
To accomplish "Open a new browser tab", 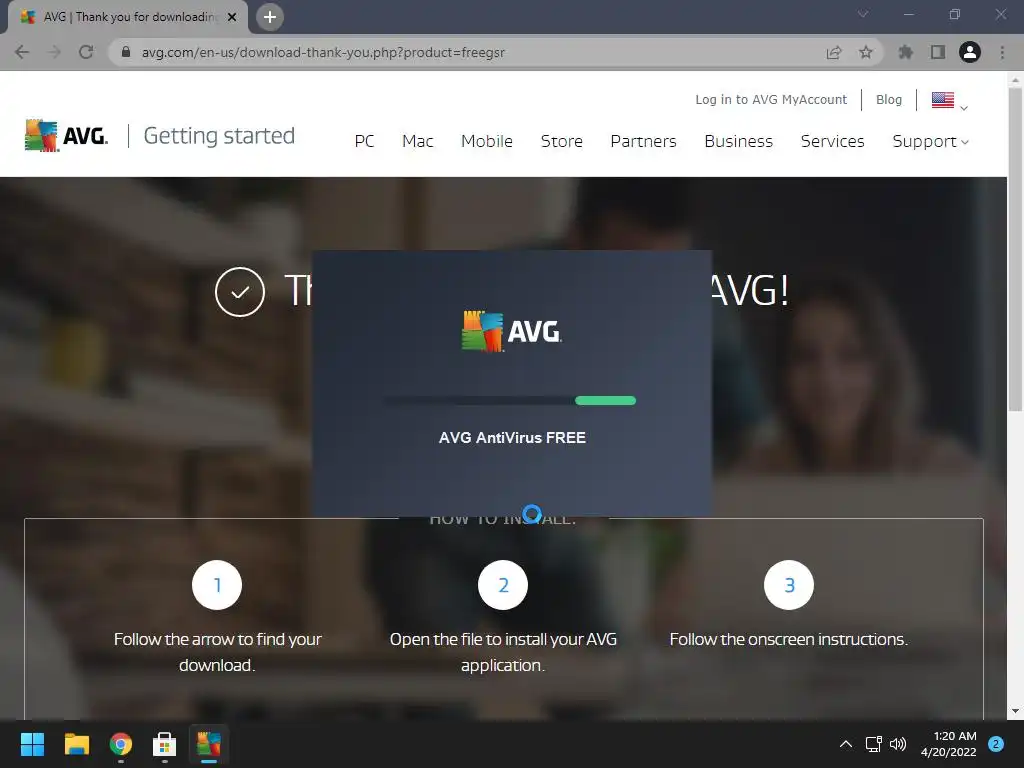I will point(270,17).
